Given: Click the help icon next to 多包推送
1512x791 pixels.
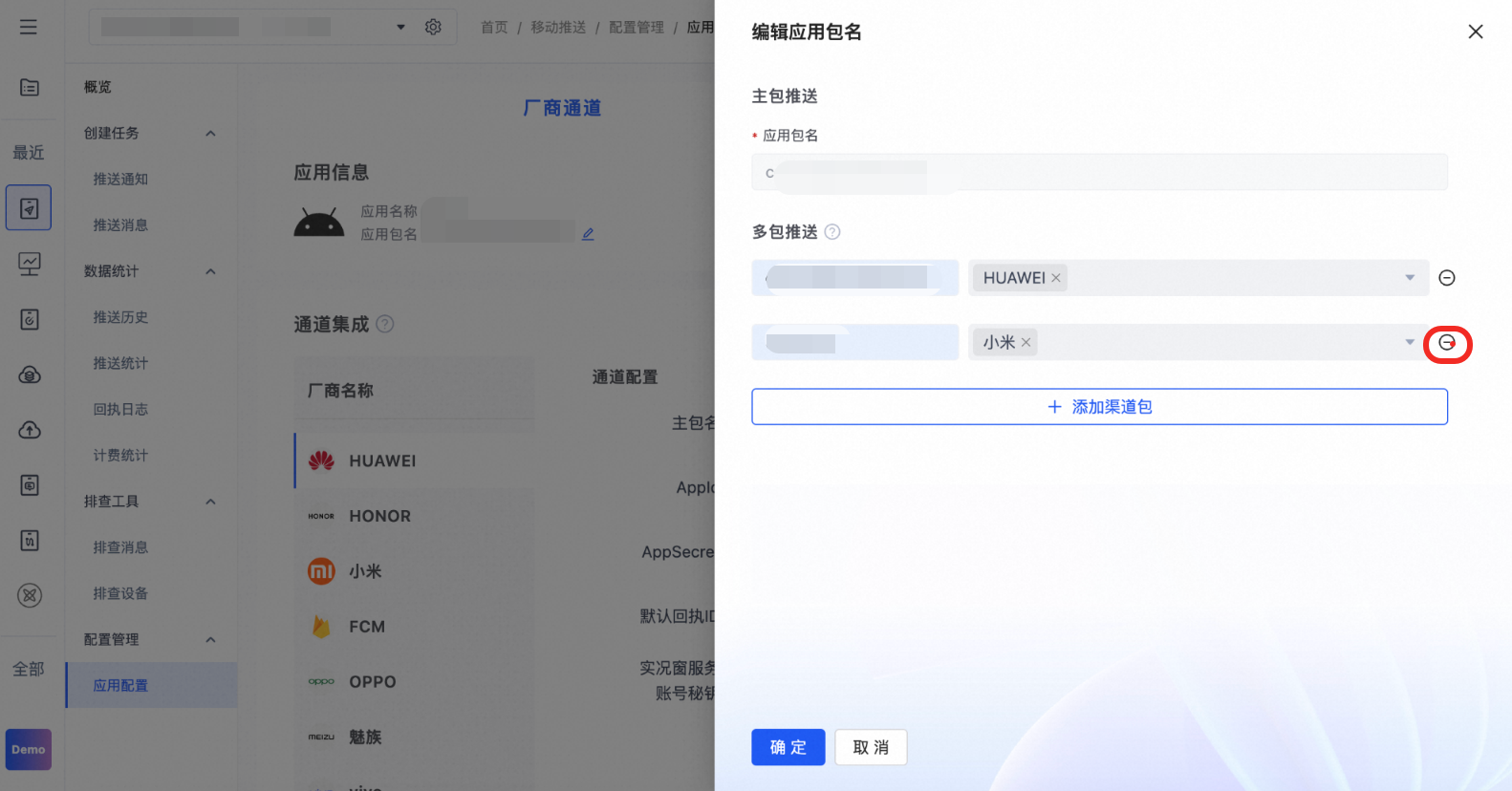Looking at the screenshot, I should tap(832, 231).
